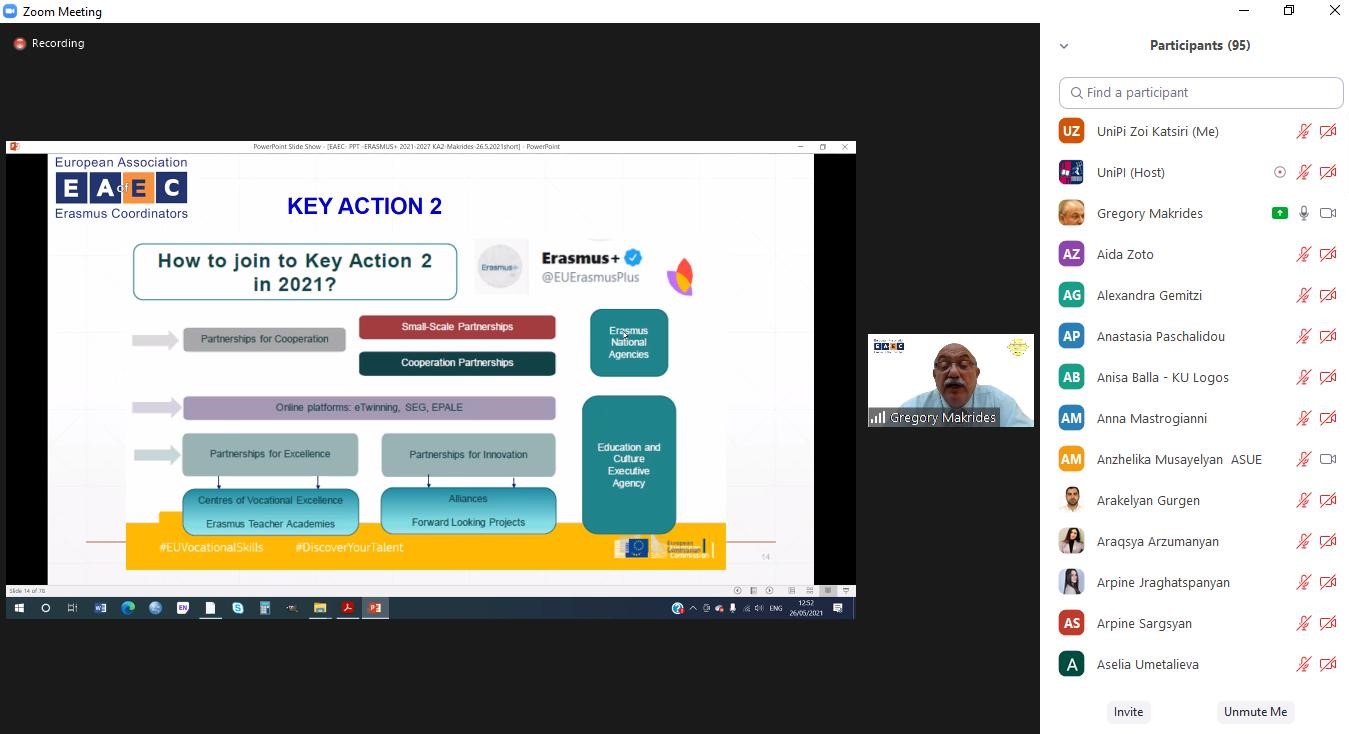Click Gregory Makrides' video thumbnail
Screen dimensions: 1349x734
(x=951, y=381)
